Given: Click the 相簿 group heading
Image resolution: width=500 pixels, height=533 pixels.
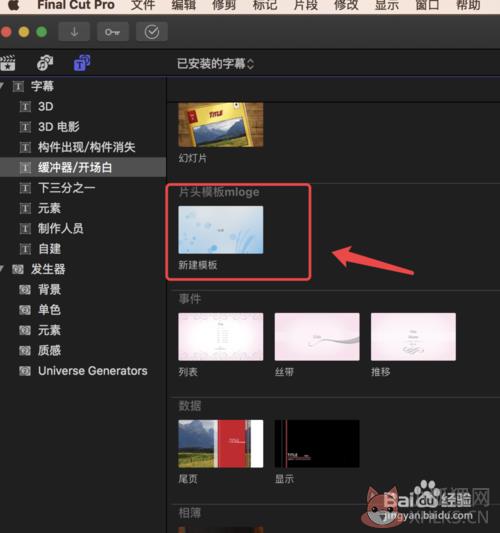Looking at the screenshot, I should pos(190,513).
